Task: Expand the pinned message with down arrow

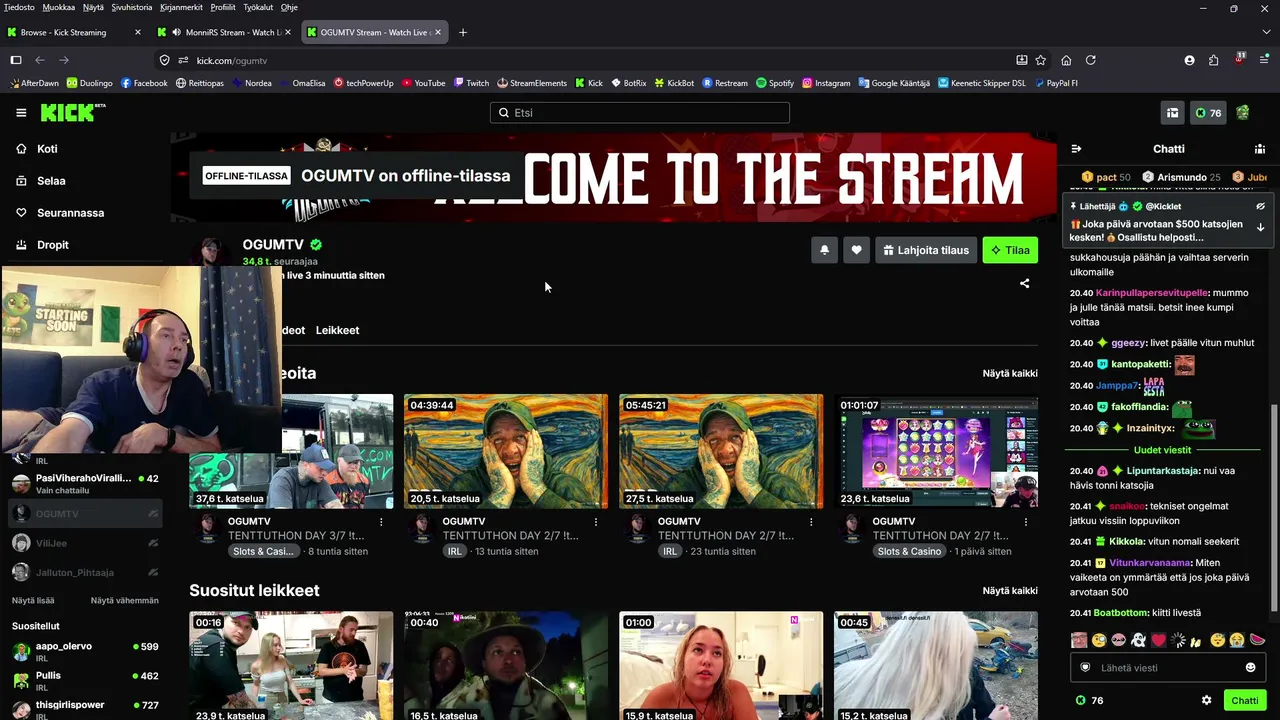Action: (x=1260, y=227)
